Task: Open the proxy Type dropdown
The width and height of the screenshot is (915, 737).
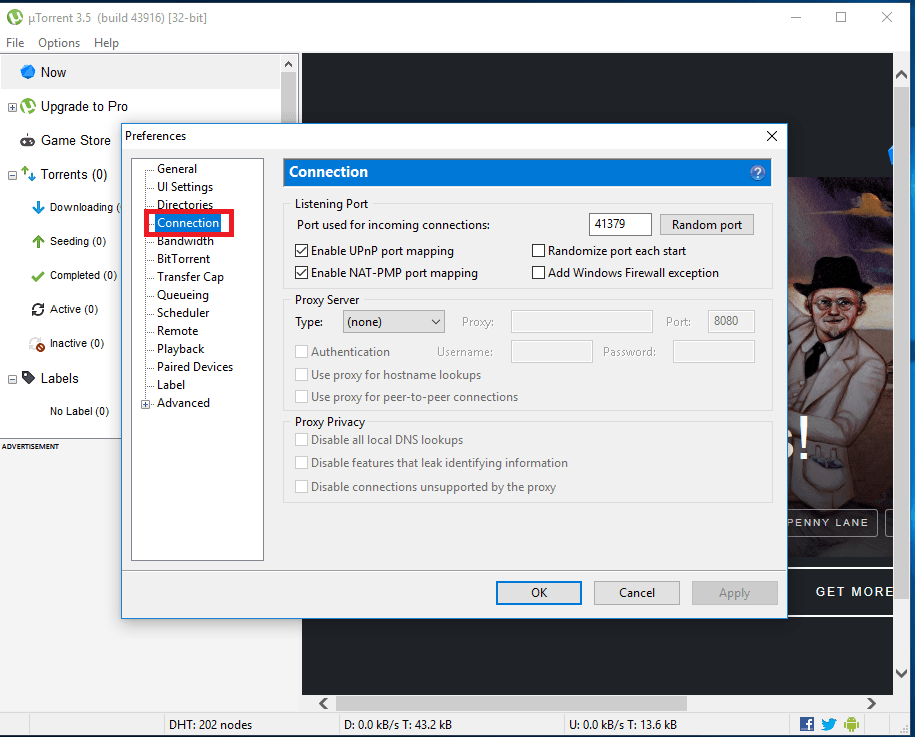Action: [x=394, y=322]
